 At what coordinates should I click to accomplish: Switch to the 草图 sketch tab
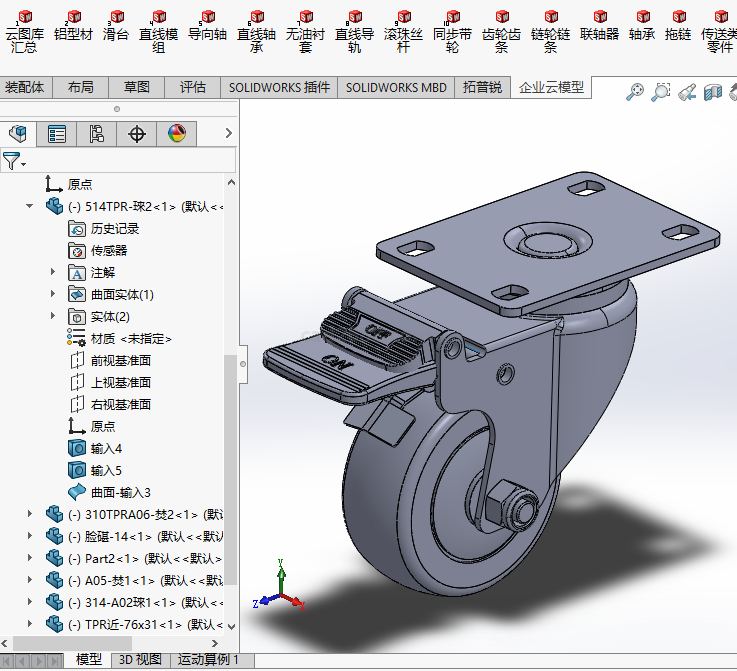point(136,87)
